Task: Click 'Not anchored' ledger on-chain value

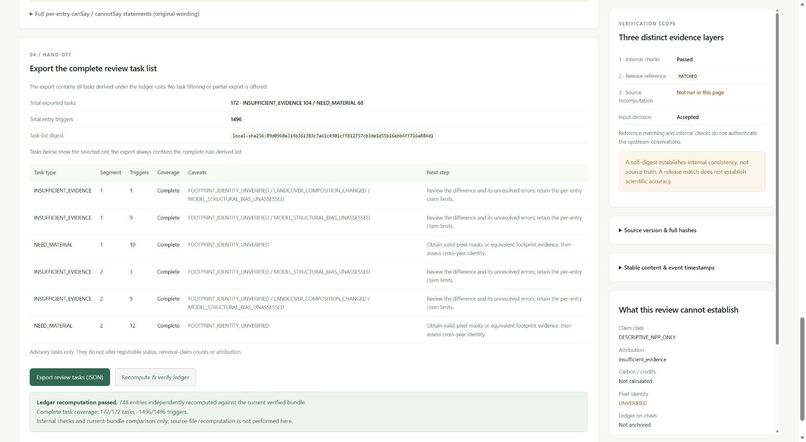Action: [634, 425]
